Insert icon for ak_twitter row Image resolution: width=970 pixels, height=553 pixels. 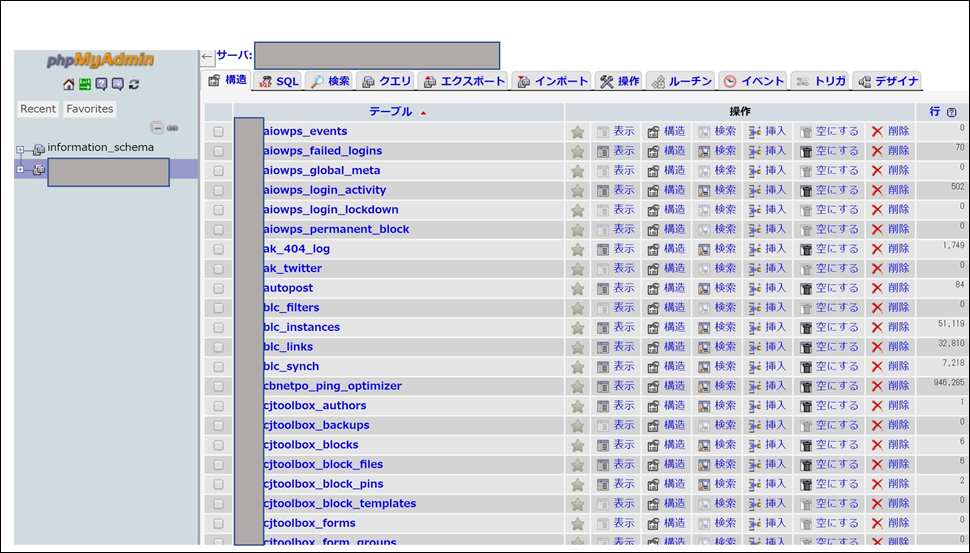click(x=755, y=269)
